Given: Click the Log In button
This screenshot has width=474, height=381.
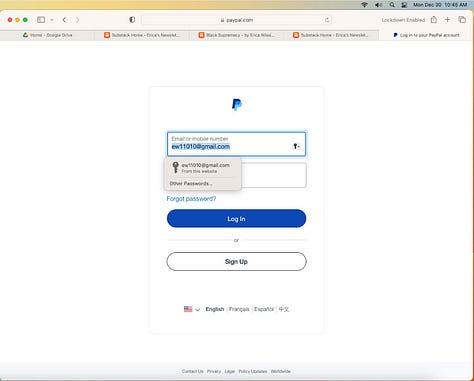Looking at the screenshot, I should 236,219.
